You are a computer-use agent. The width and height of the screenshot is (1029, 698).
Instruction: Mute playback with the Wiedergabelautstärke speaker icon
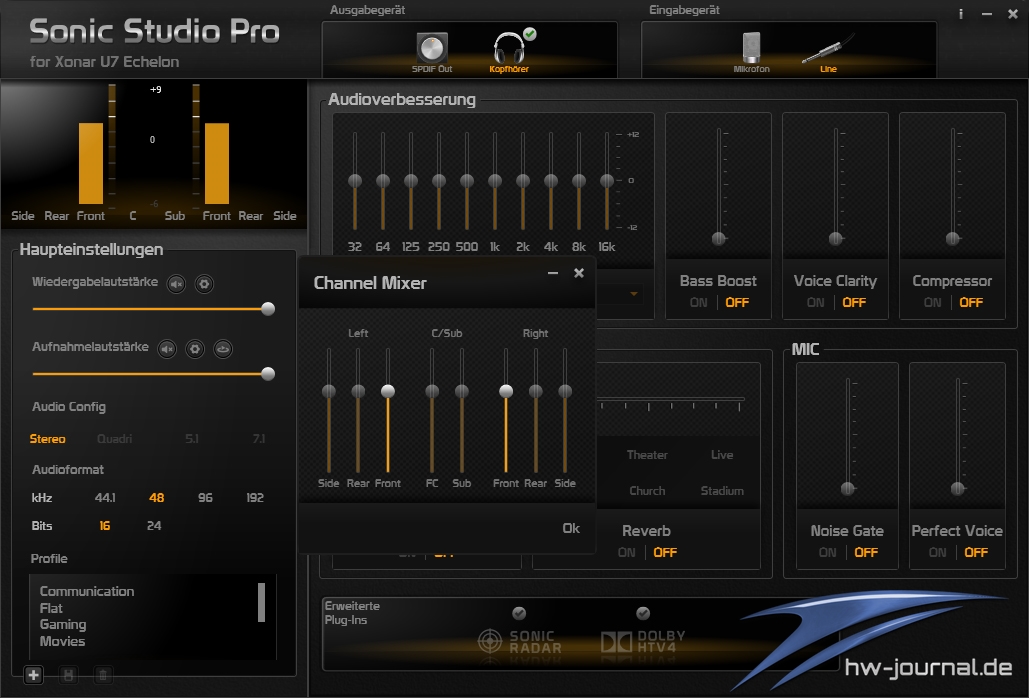(176, 284)
